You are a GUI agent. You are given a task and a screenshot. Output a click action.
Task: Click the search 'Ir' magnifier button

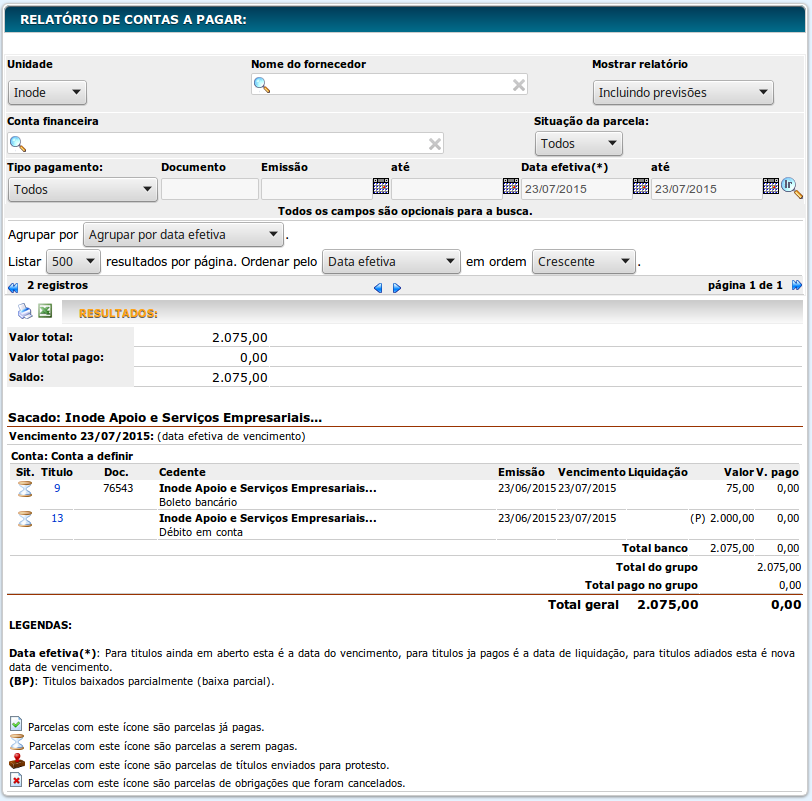(x=792, y=187)
